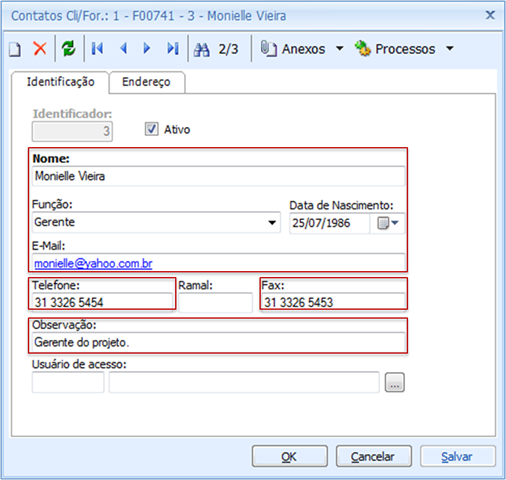
Task: Go to first record arrow
Action: click(x=97, y=49)
